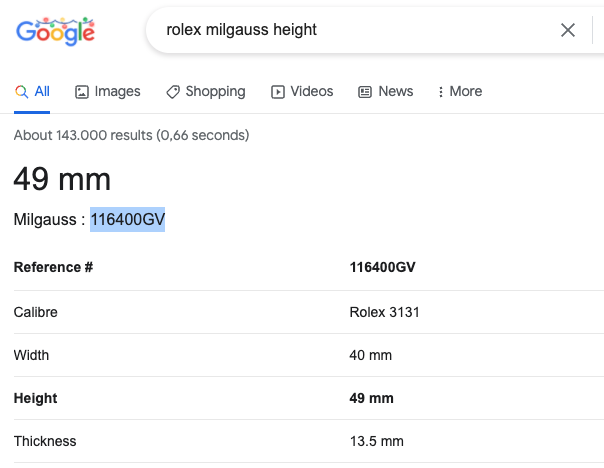Viewport: 604px width, 468px height.
Task: Click the '13.5 mm' thickness value
Action: pos(377,441)
